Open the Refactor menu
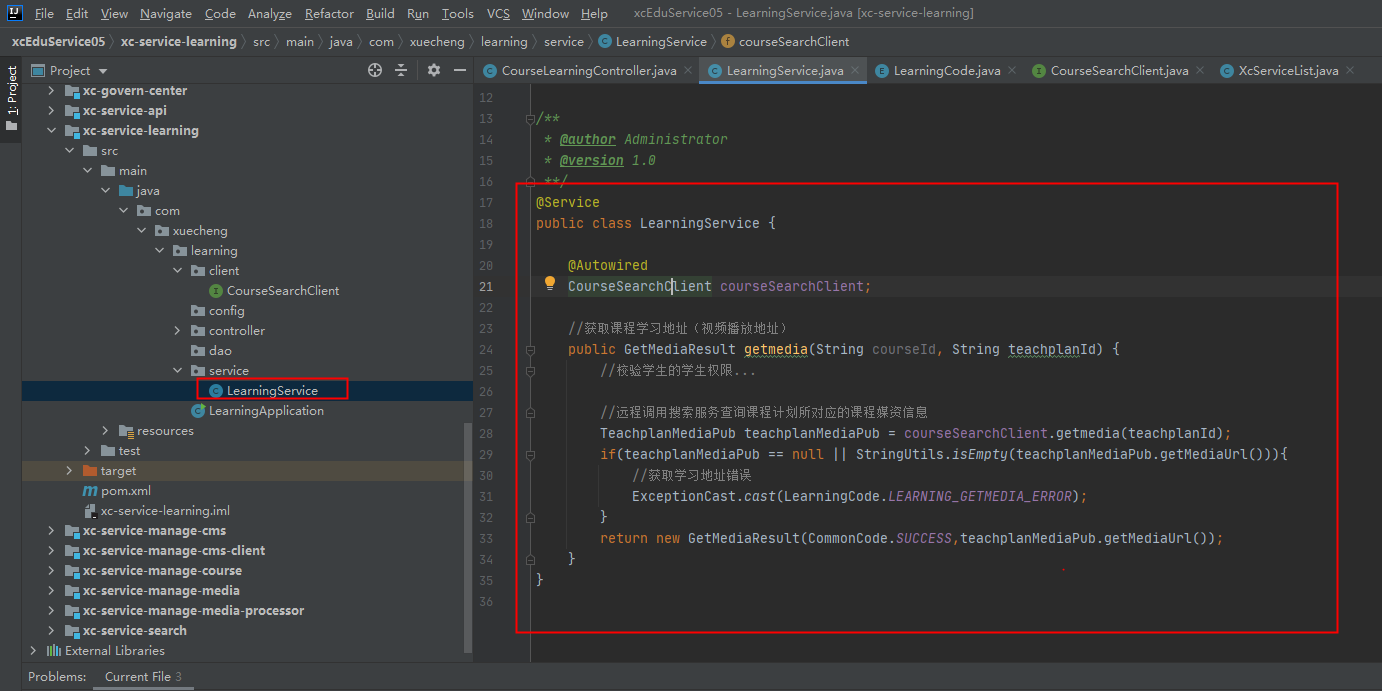1382x691 pixels. pos(329,13)
